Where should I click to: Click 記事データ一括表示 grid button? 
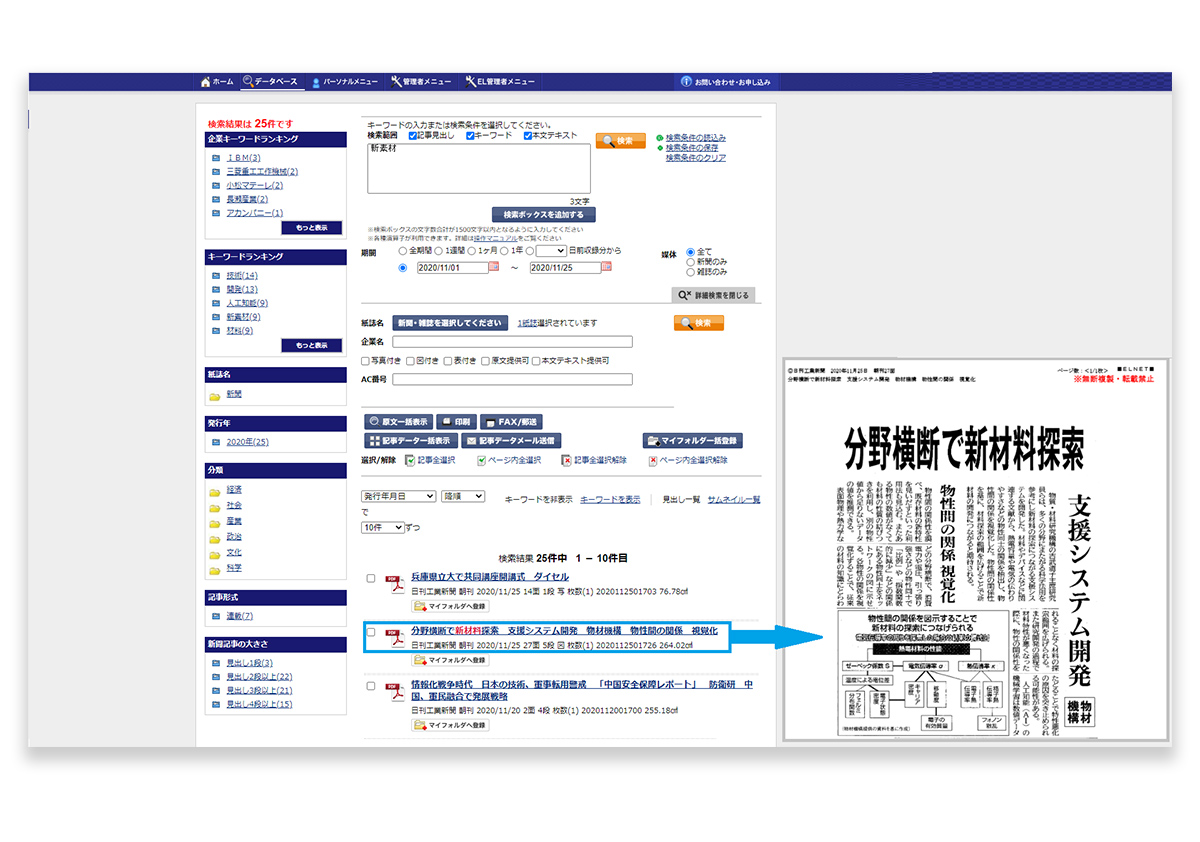pos(411,440)
